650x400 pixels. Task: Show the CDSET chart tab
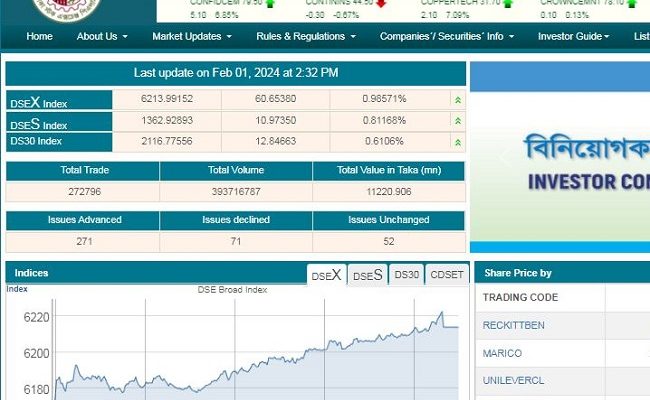click(447, 275)
